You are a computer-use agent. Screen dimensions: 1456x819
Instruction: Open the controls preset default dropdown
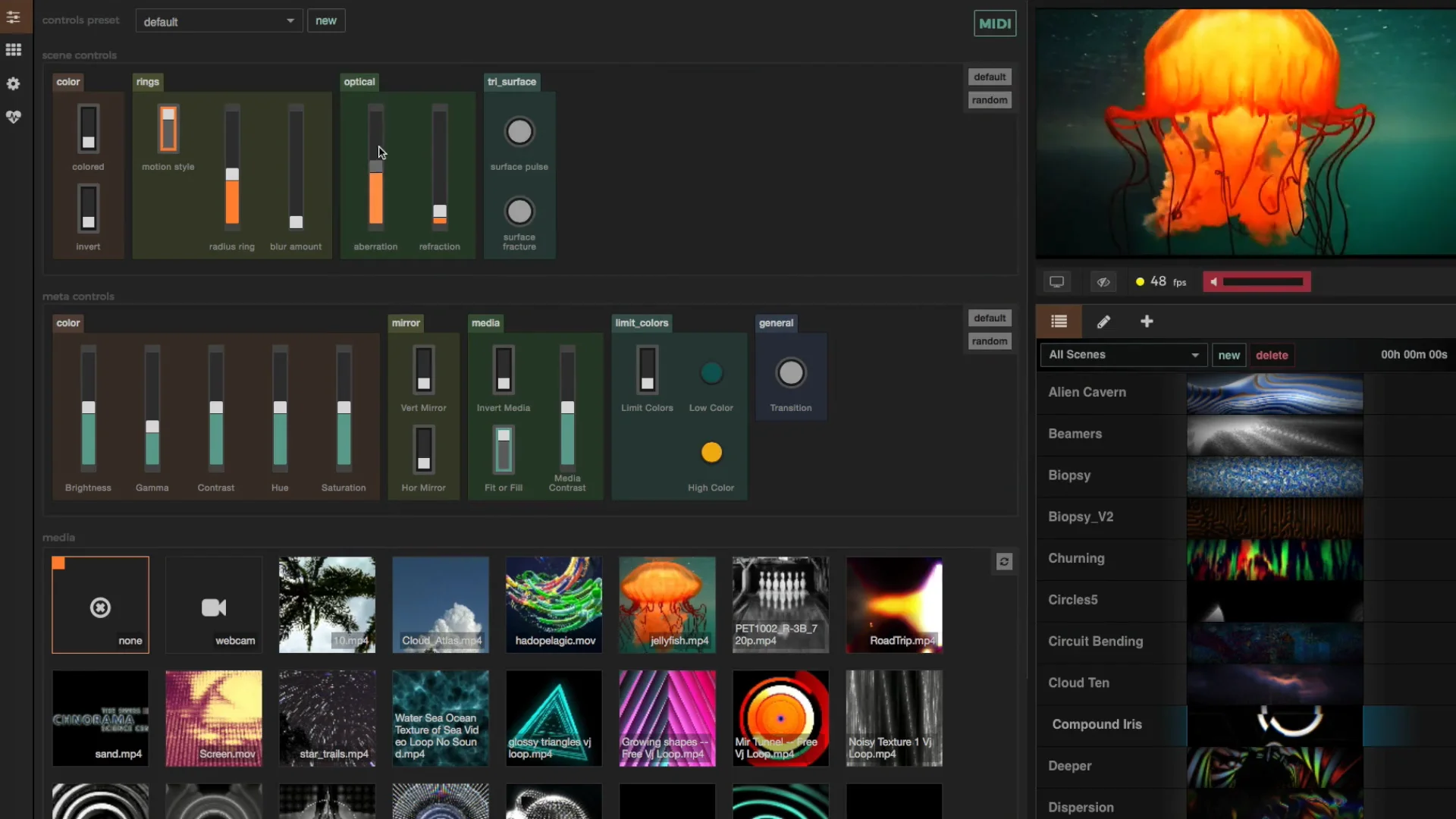coord(218,21)
